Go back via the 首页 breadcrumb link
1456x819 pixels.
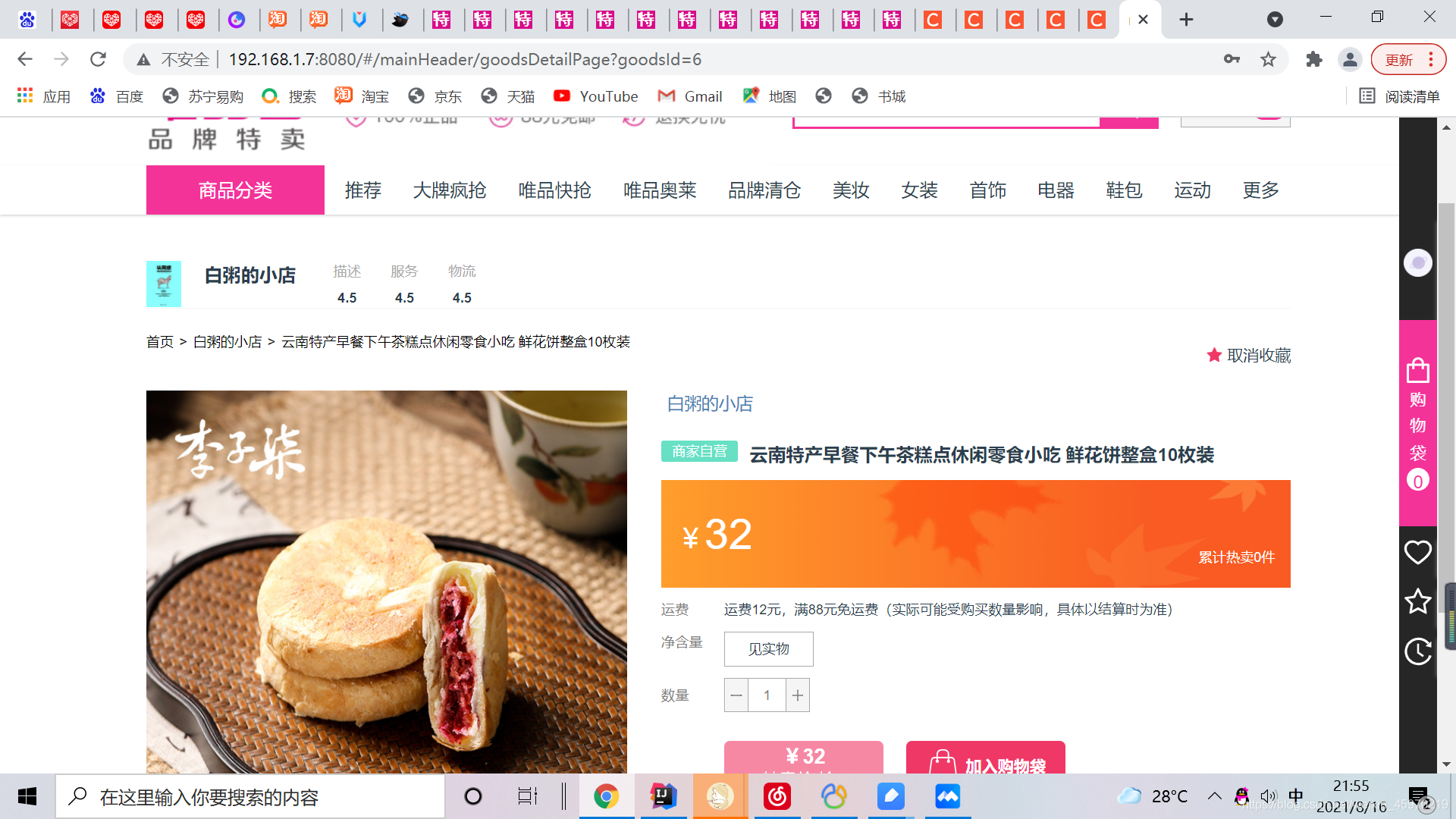[159, 341]
